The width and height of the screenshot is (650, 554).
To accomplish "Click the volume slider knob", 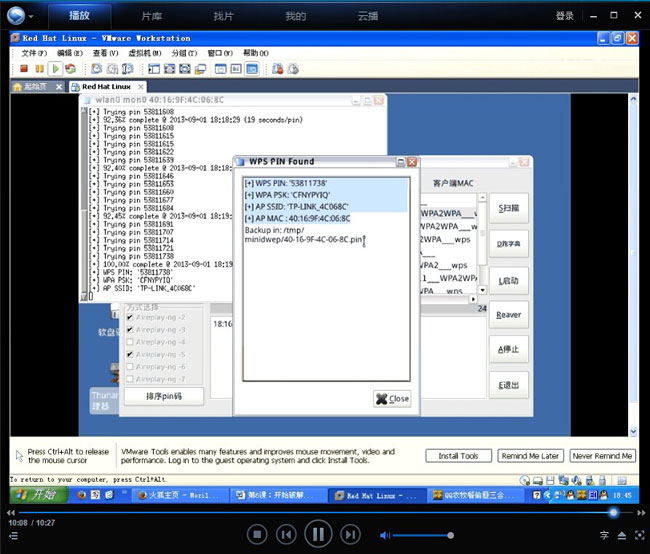I will [451, 535].
